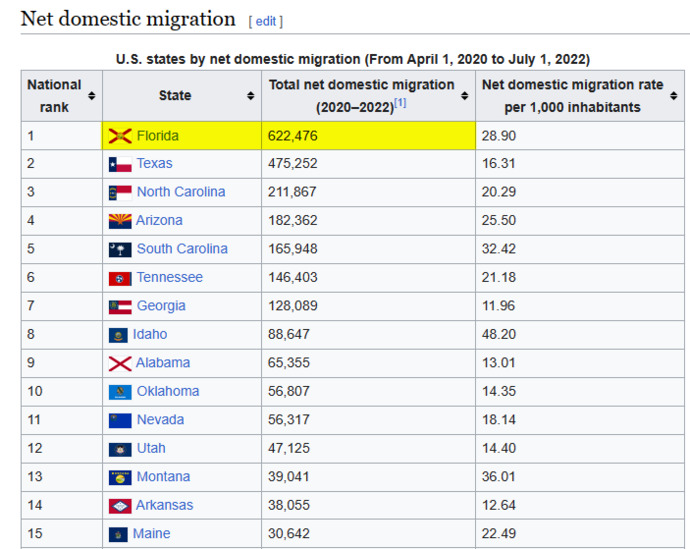Click the Tennessee flag icon
Screen dimensions: 690x549
[x=120, y=278]
